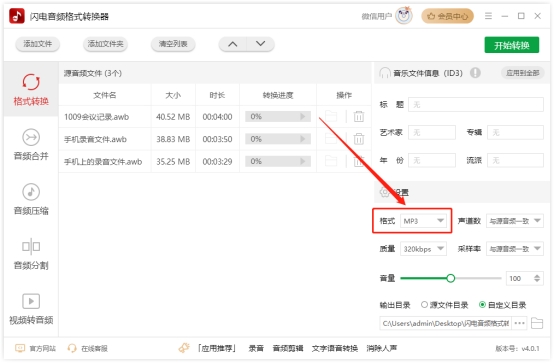Image resolution: width=554 pixels, height=363 pixels.
Task: Click the headphone icon beside 音乐文件信息
Action: point(385,73)
